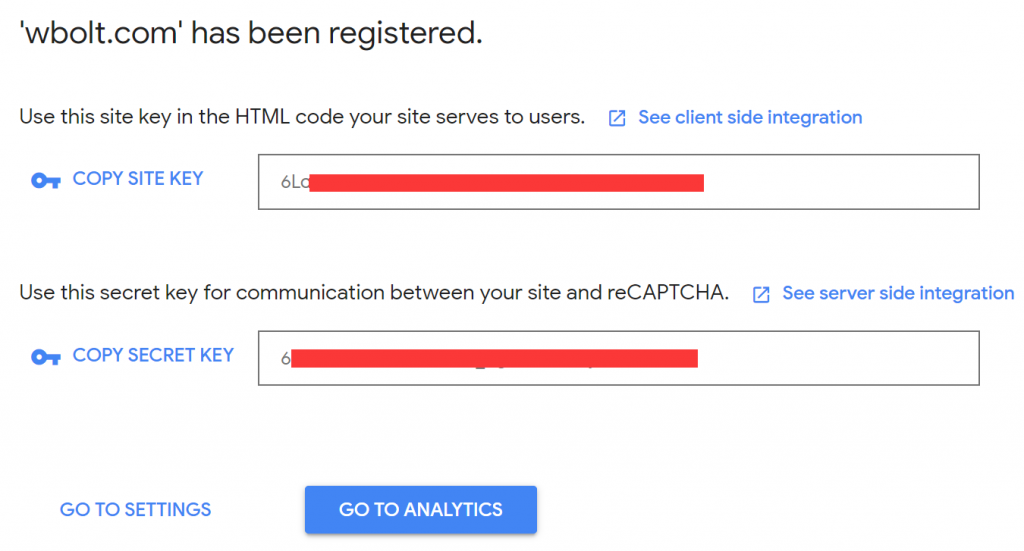
Task: Click the red bar covering the site key
Action: click(x=506, y=182)
